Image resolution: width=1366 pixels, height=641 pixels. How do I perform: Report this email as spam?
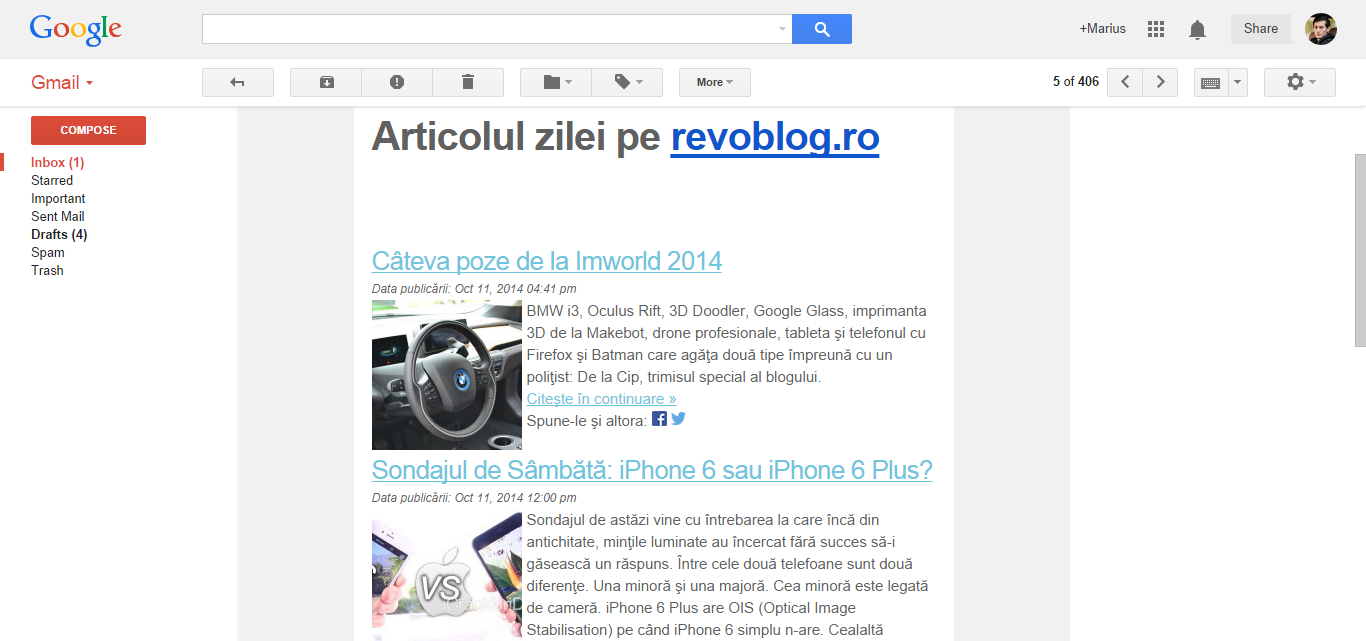tap(397, 82)
